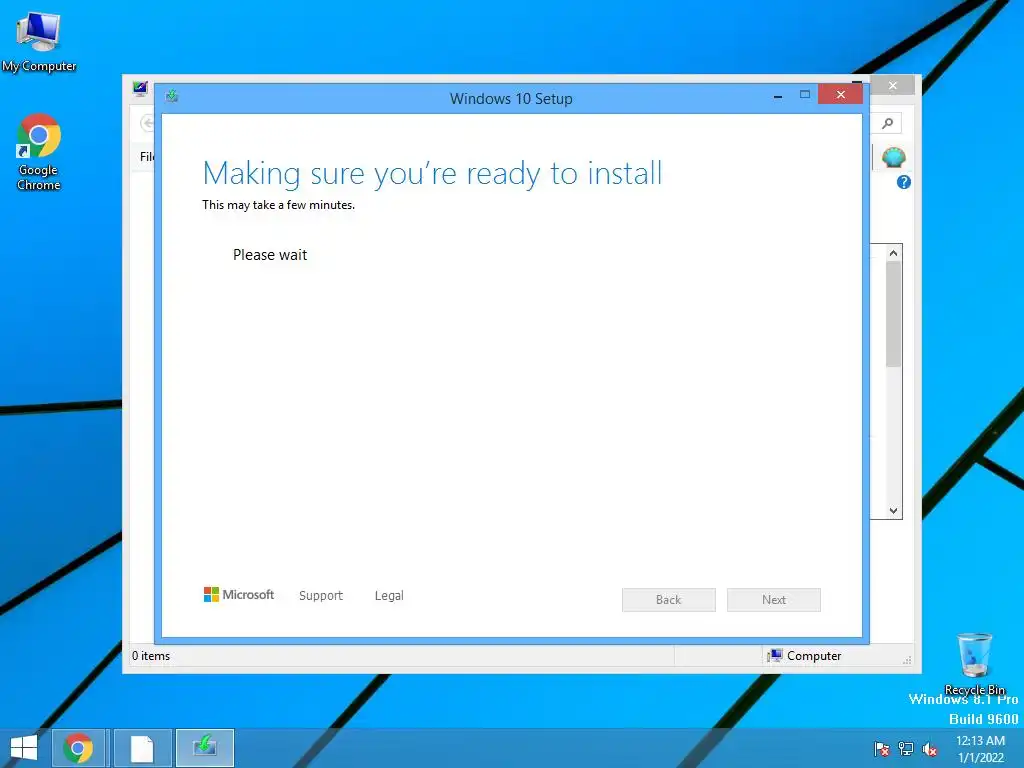Click 'Making sure you're ready to install' heading
The height and width of the screenshot is (768, 1024).
tap(432, 174)
